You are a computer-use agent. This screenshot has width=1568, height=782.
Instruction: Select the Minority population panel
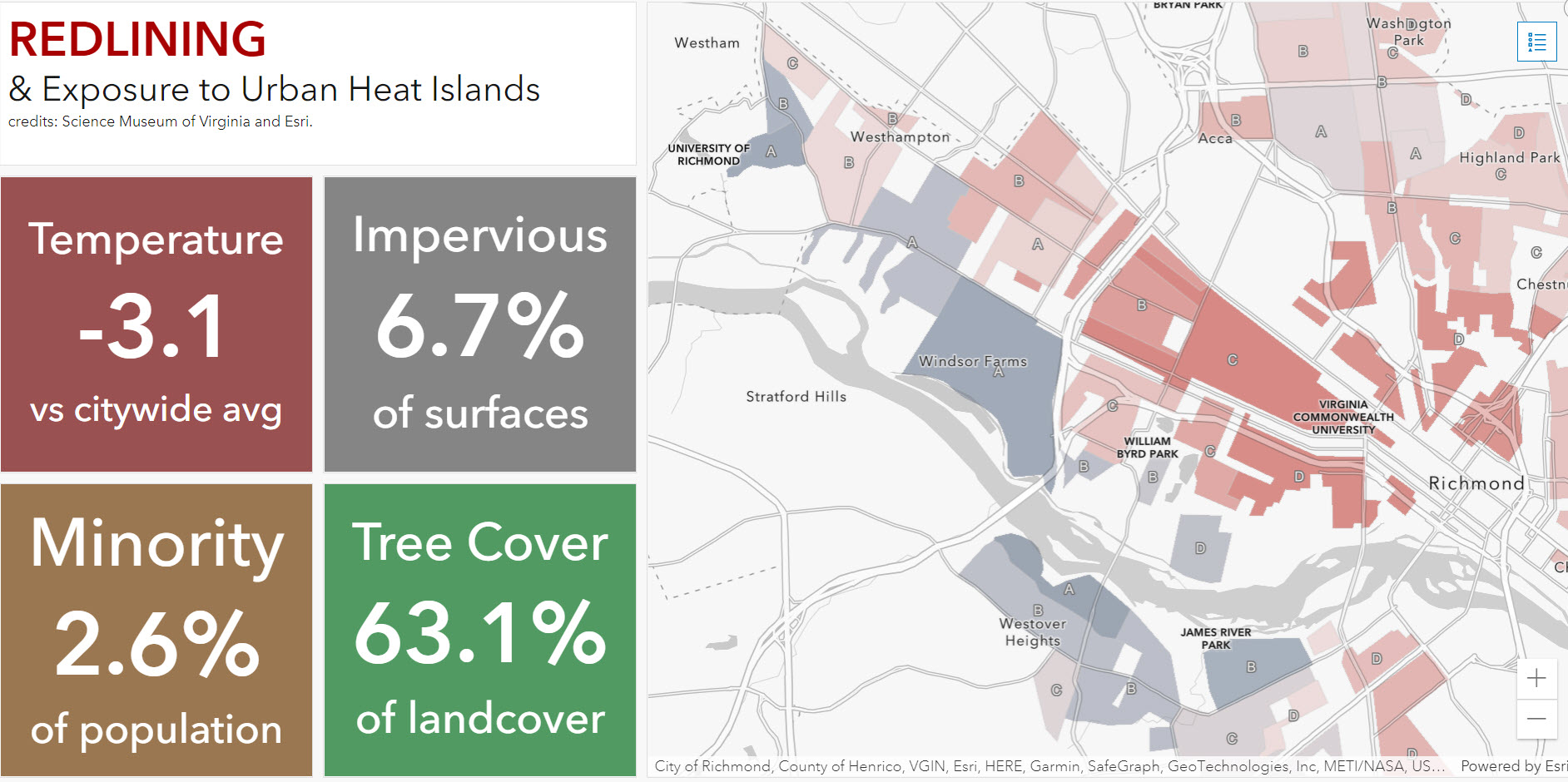coord(156,631)
